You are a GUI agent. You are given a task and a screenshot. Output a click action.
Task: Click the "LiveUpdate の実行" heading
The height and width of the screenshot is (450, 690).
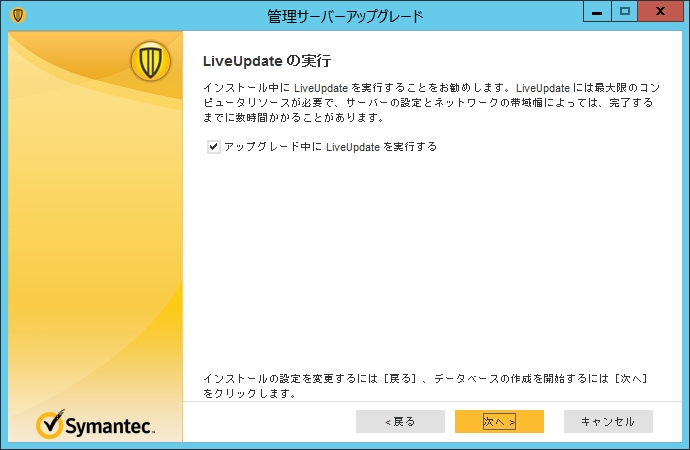click(267, 61)
